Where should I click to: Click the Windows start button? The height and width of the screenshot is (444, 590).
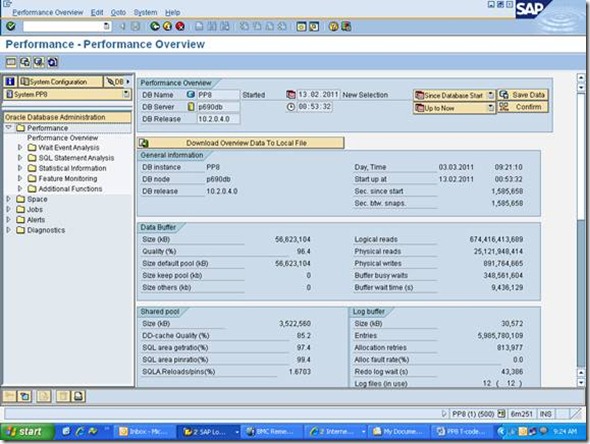coord(27,432)
